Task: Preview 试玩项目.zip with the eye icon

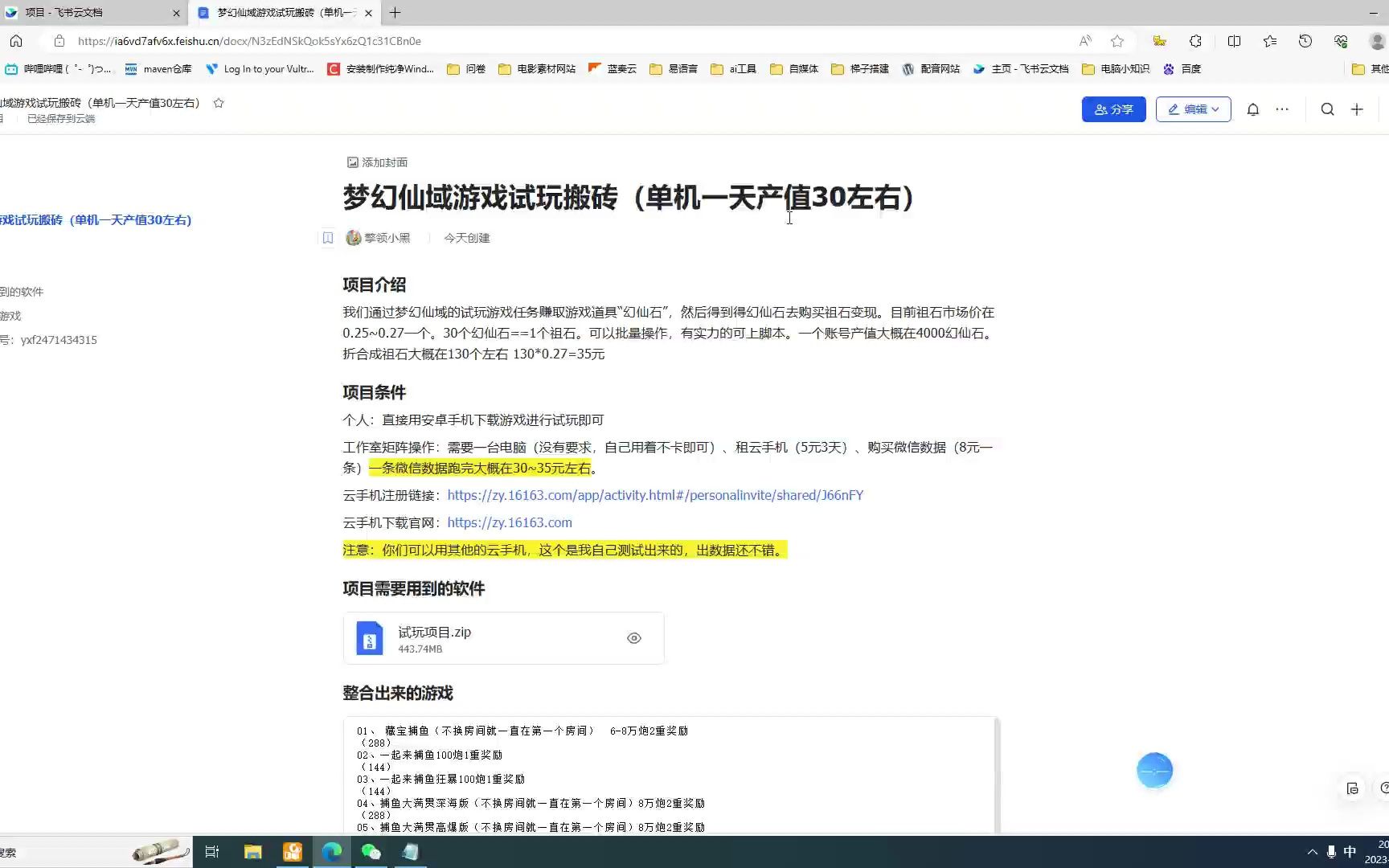Action: (634, 638)
